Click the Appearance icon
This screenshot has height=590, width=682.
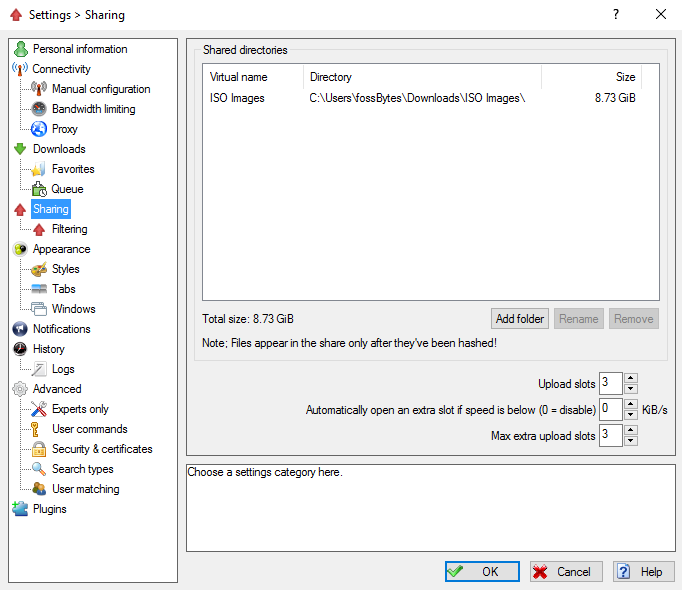click(x=20, y=249)
